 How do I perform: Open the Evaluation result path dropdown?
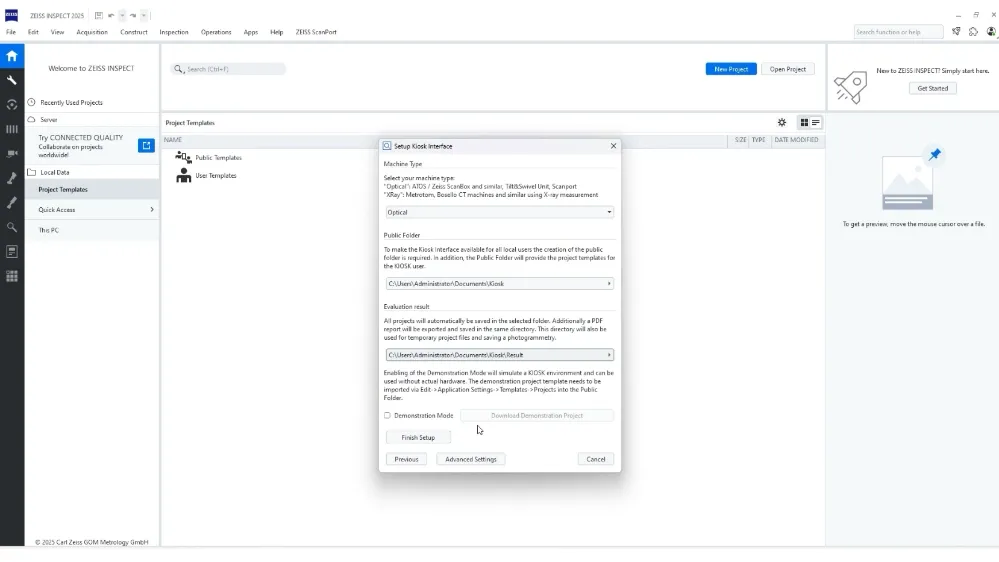500,355
